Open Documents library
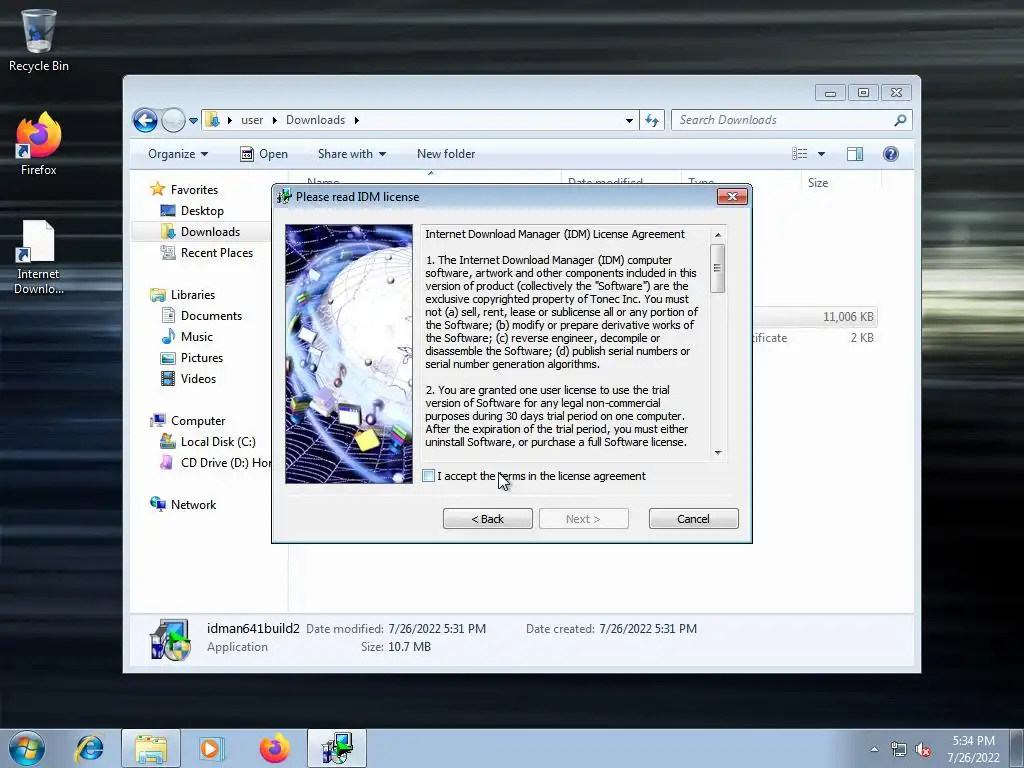The width and height of the screenshot is (1024, 768). [211, 316]
